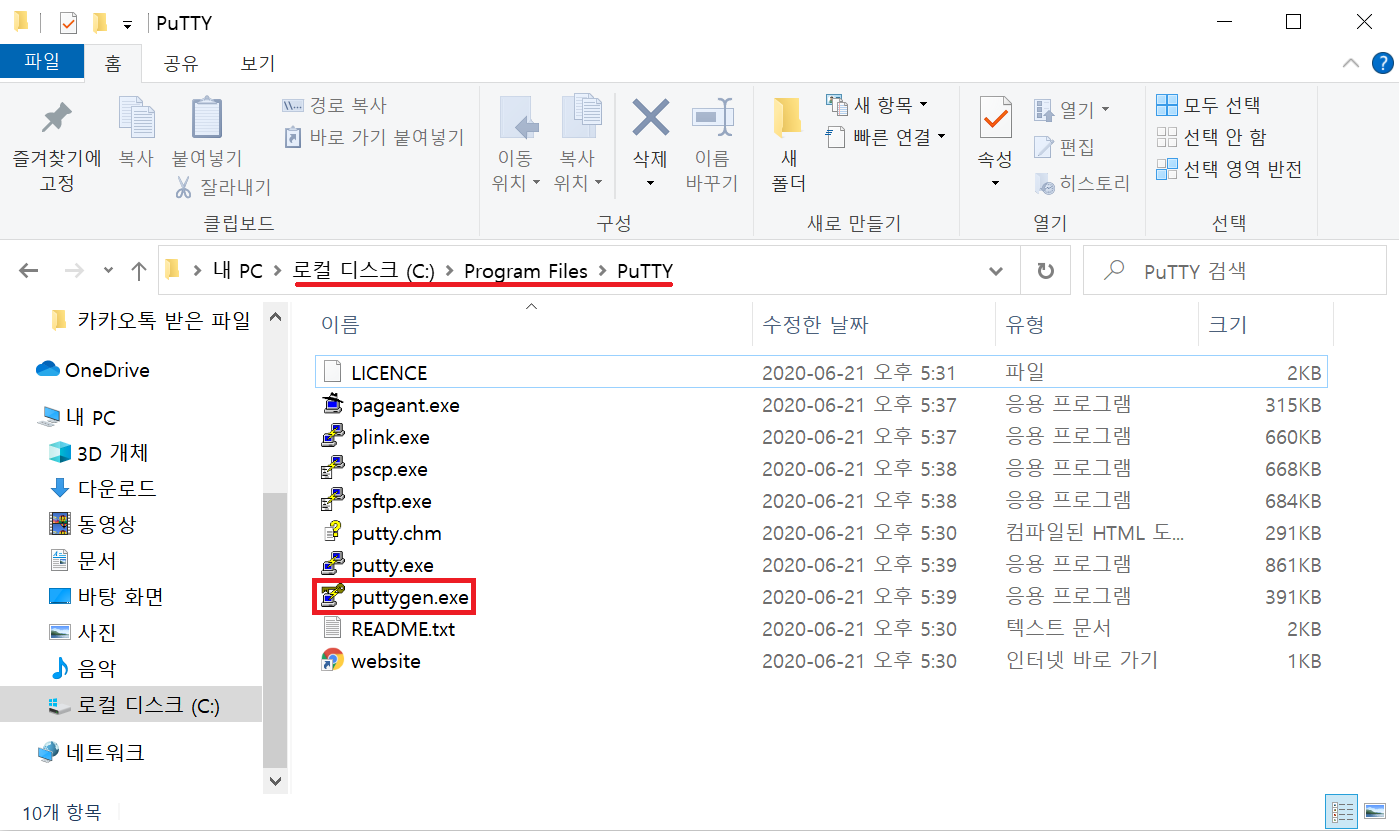Open 동영상 in the navigation pane
The width and height of the screenshot is (1400, 831).
[93, 524]
